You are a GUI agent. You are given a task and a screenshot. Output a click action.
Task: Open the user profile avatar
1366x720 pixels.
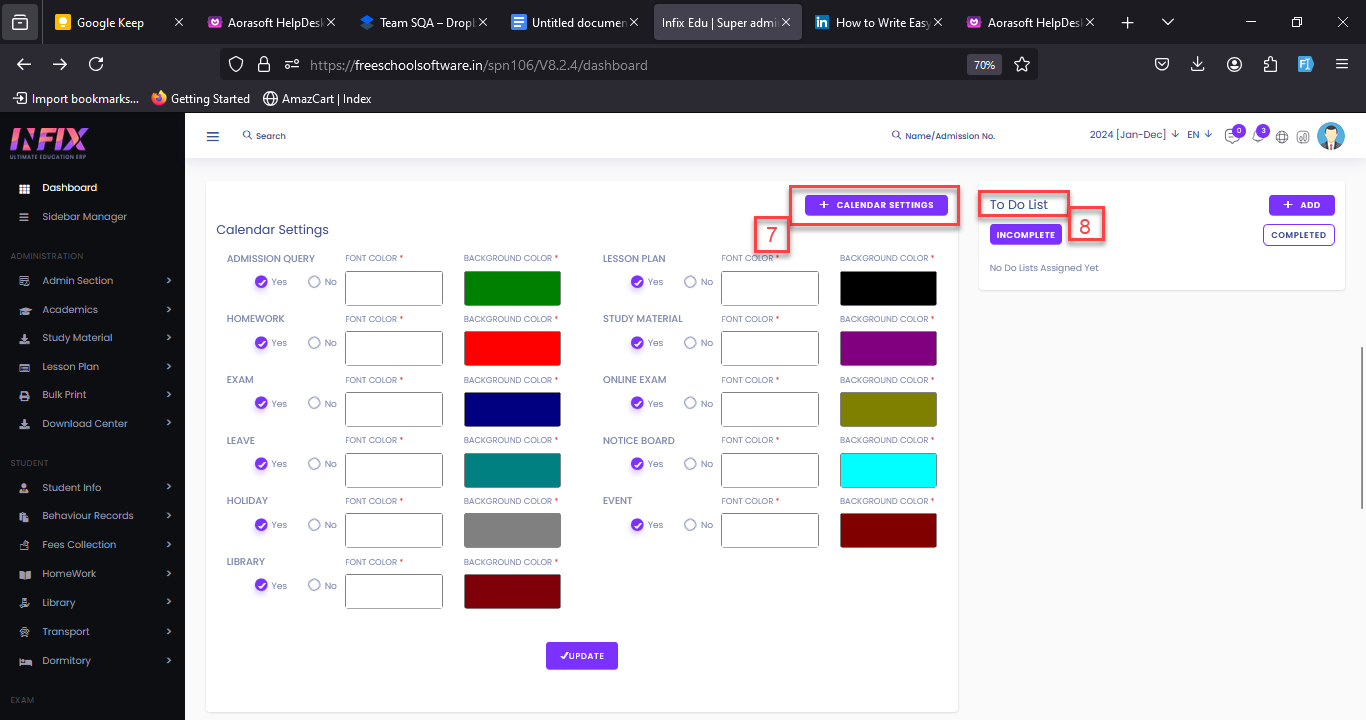[1331, 136]
